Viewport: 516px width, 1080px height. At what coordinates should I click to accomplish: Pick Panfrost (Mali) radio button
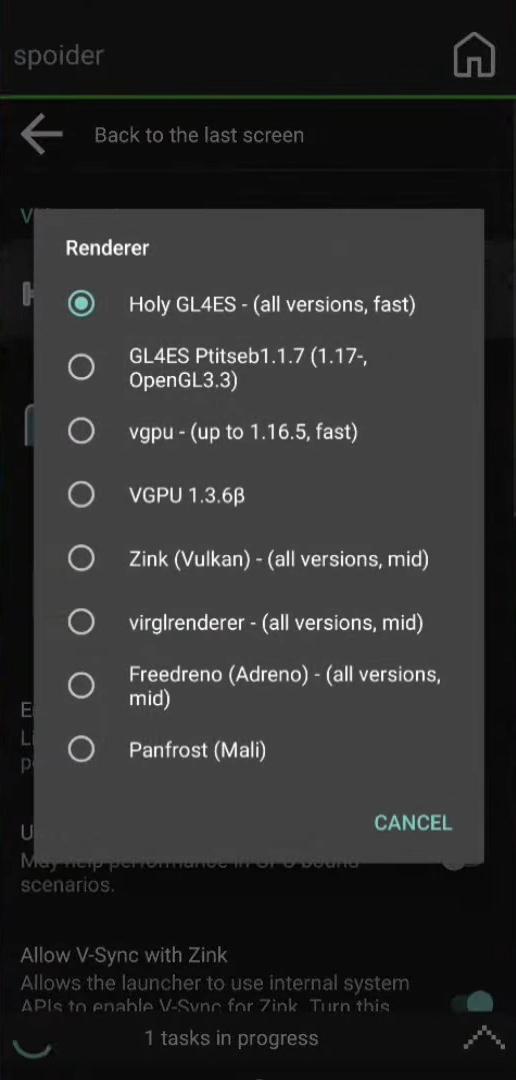point(81,749)
